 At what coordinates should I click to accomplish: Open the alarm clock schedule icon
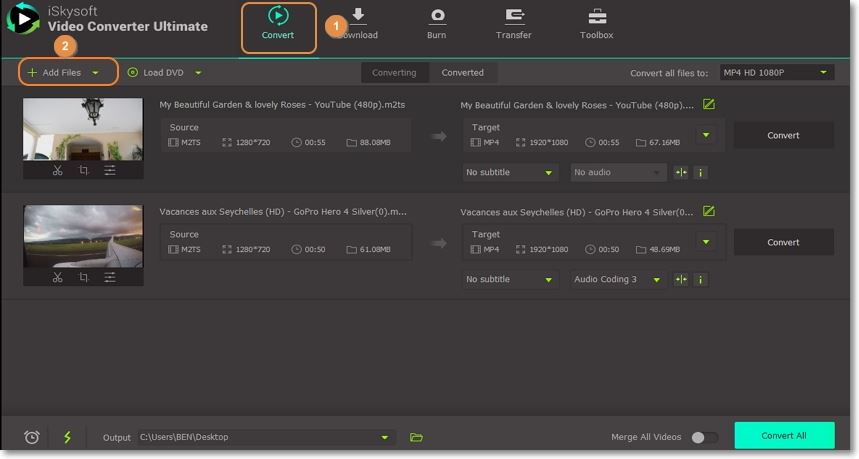pyautogui.click(x=32, y=437)
